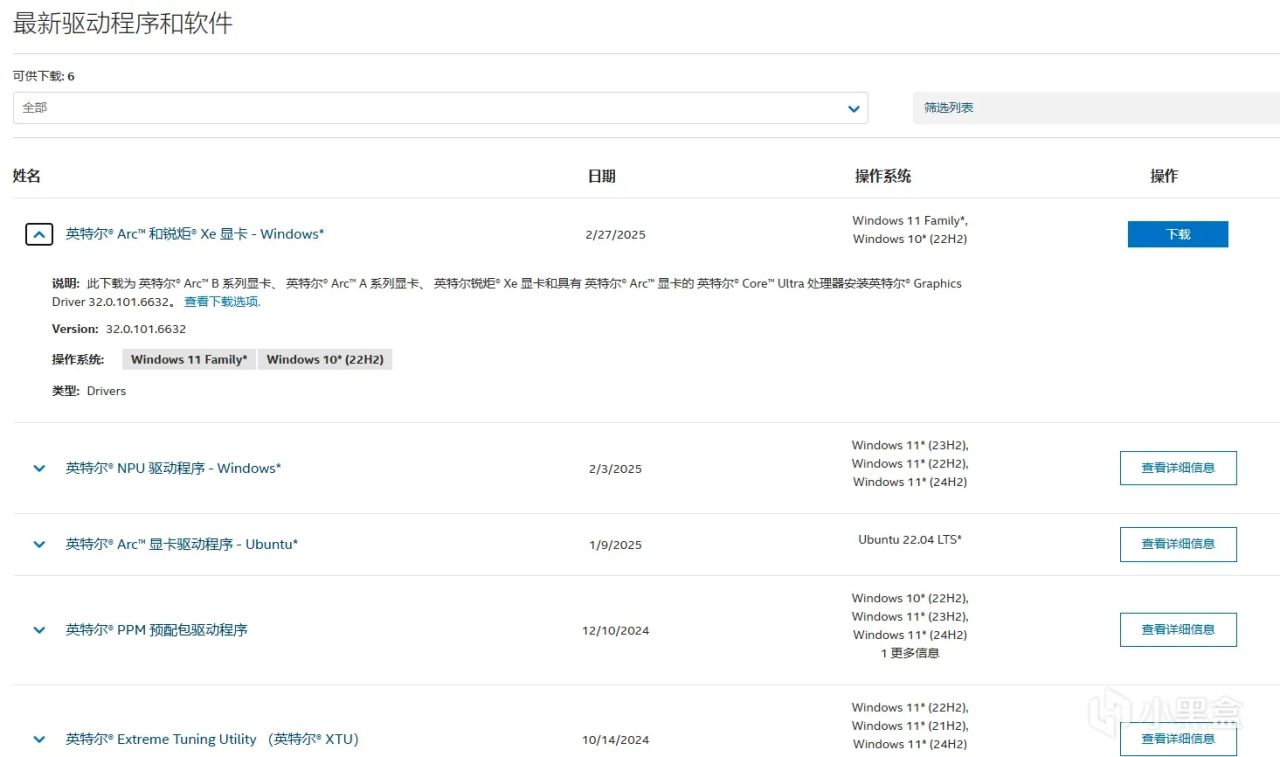1280x757 pixels.
Task: Click the 操作系统 column header
Action: click(x=883, y=176)
